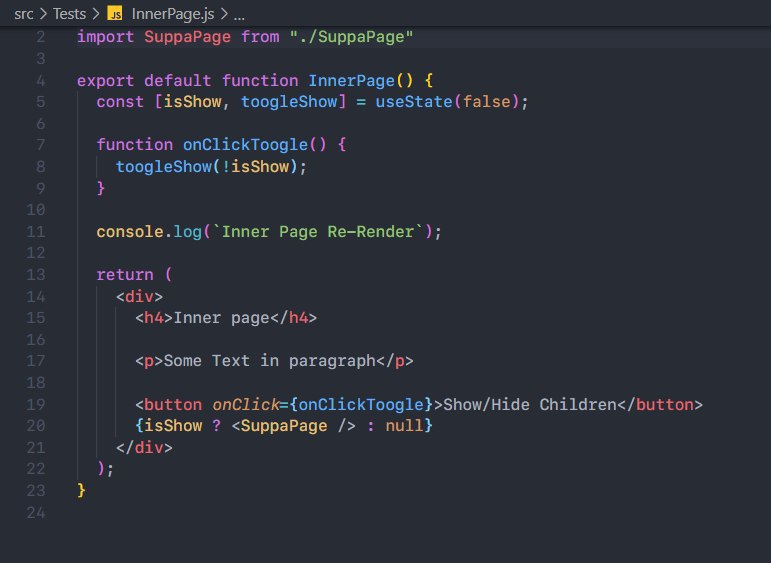771x563 pixels.
Task: Click the 'Inner Page Re-Render' template string
Action: coord(318,231)
